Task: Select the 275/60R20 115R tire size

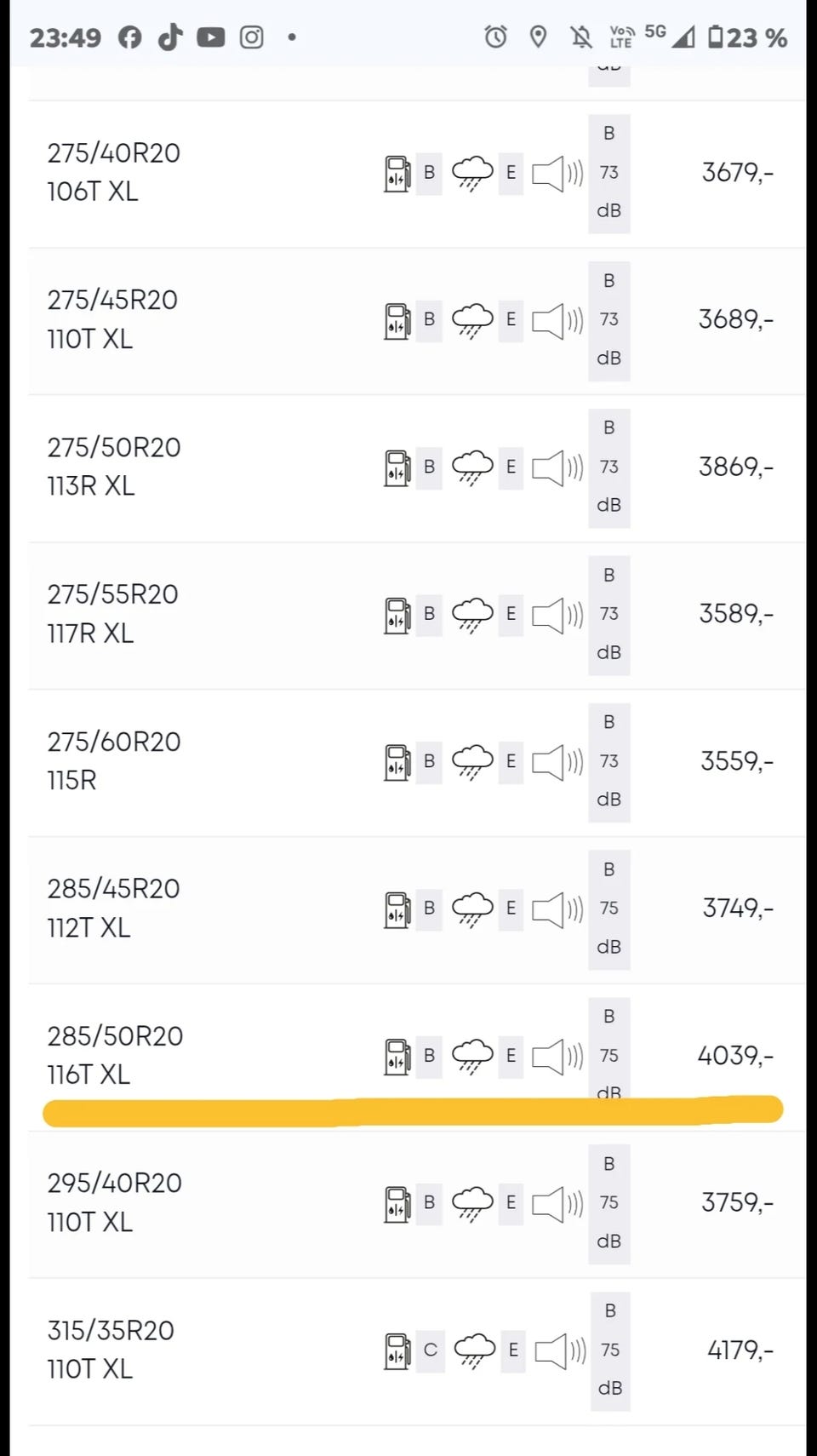Action: [113, 760]
